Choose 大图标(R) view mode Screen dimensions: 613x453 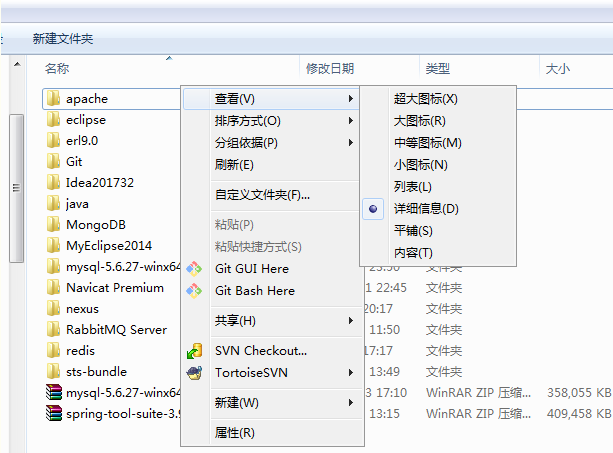tap(419, 121)
